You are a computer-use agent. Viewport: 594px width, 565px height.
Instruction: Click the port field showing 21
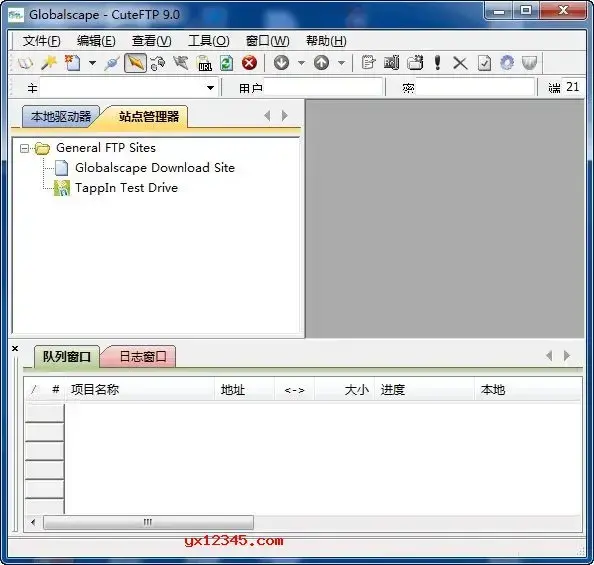(x=572, y=88)
